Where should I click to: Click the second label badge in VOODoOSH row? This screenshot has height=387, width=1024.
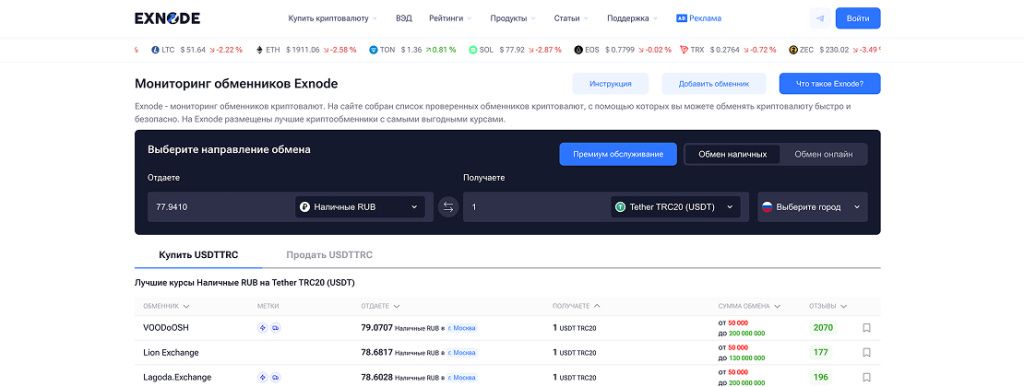point(275,328)
